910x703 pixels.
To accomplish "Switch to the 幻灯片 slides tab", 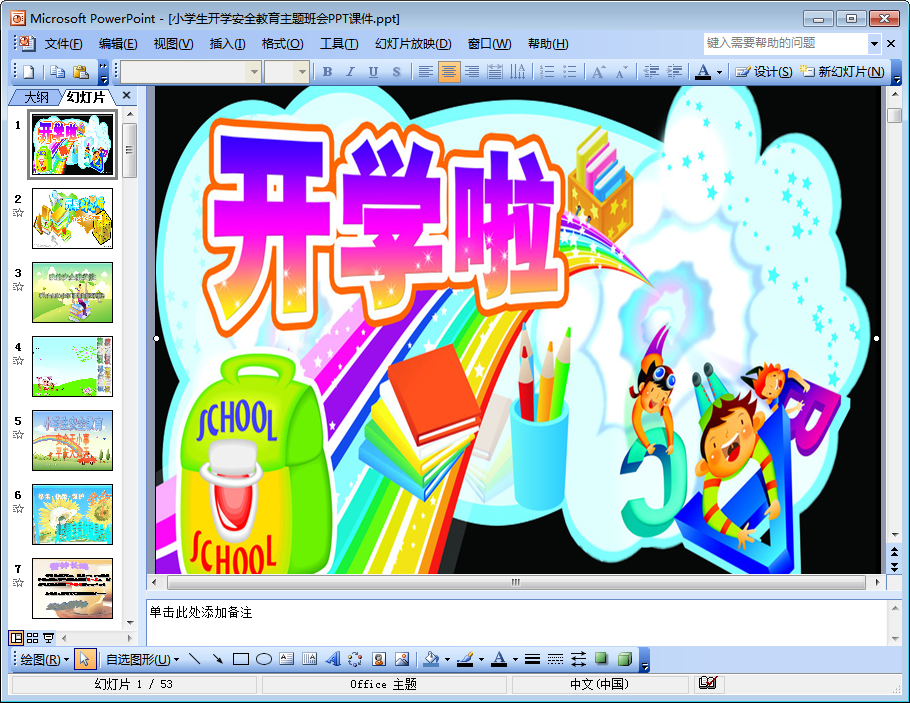I will (86, 97).
